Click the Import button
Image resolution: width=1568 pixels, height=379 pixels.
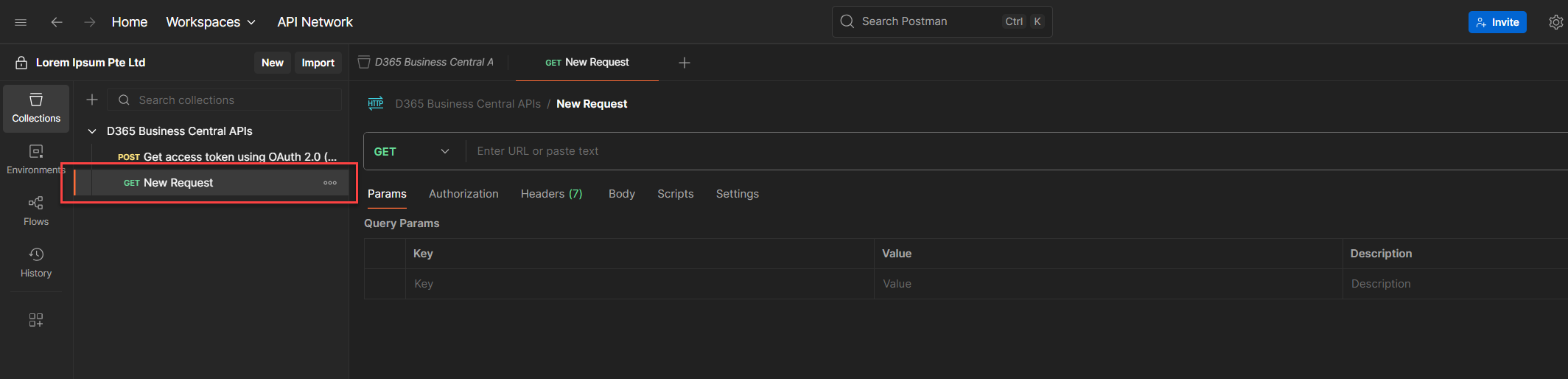(x=318, y=63)
